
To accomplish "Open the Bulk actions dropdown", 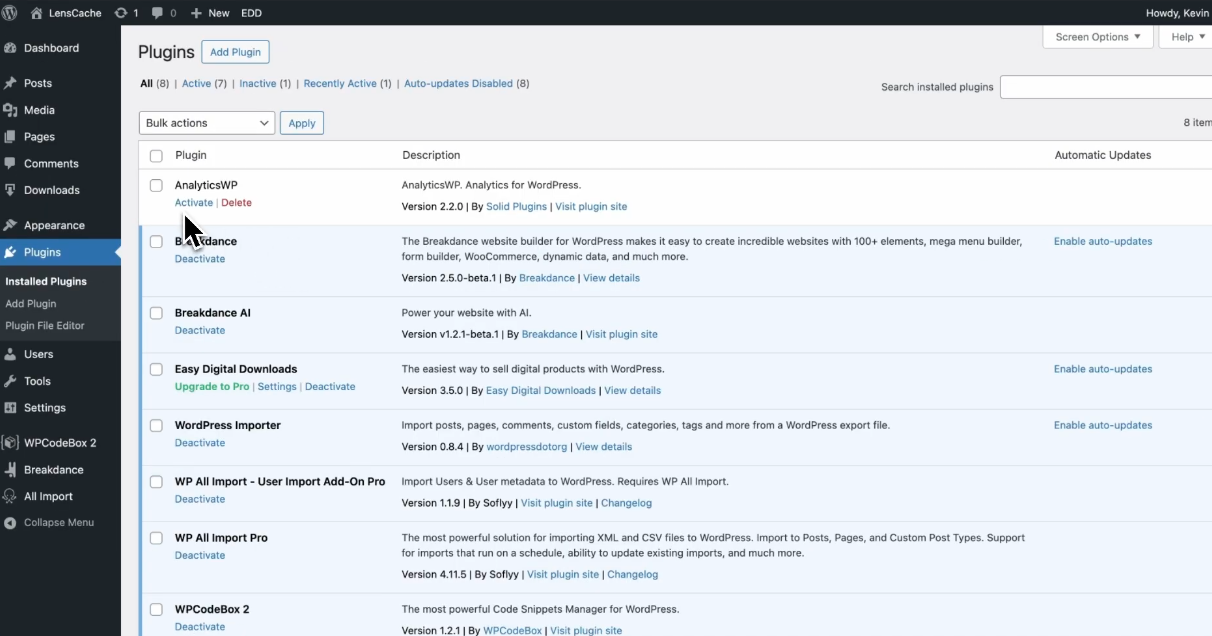I will click(x=206, y=123).
